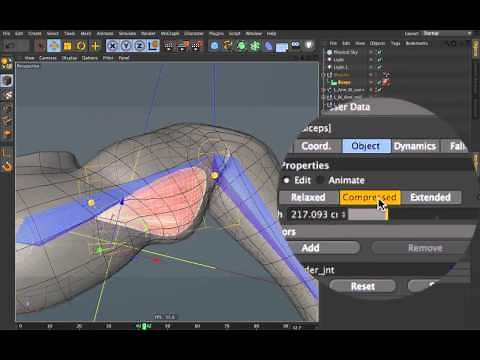Select the Live Selection cursor tool
The width and height of the screenshot is (480, 360).
click(x=40, y=46)
